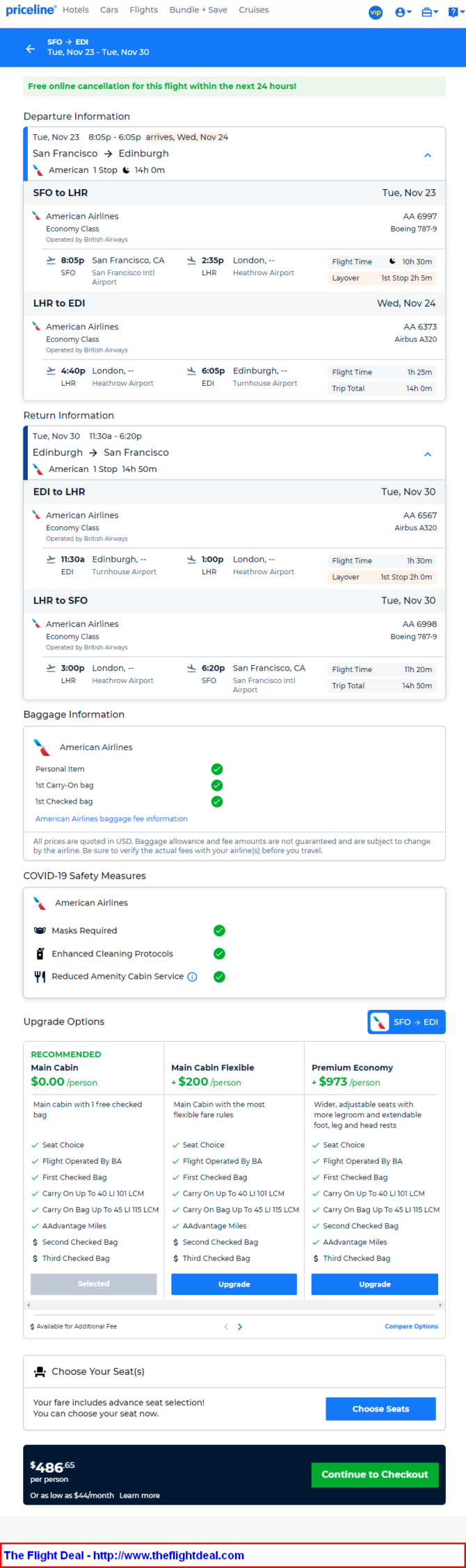
Task: Collapse the Return Information flight details
Action: click(428, 454)
